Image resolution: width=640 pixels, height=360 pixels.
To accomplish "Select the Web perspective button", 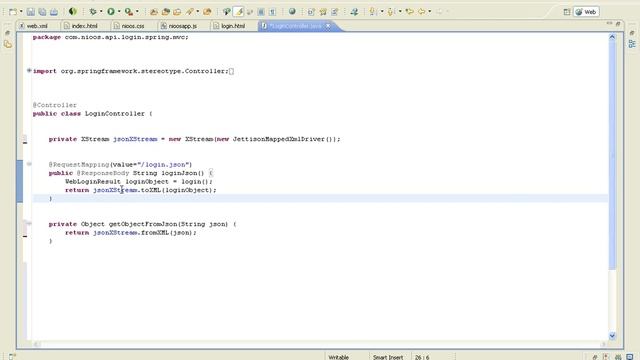I will pyautogui.click(x=586, y=12).
